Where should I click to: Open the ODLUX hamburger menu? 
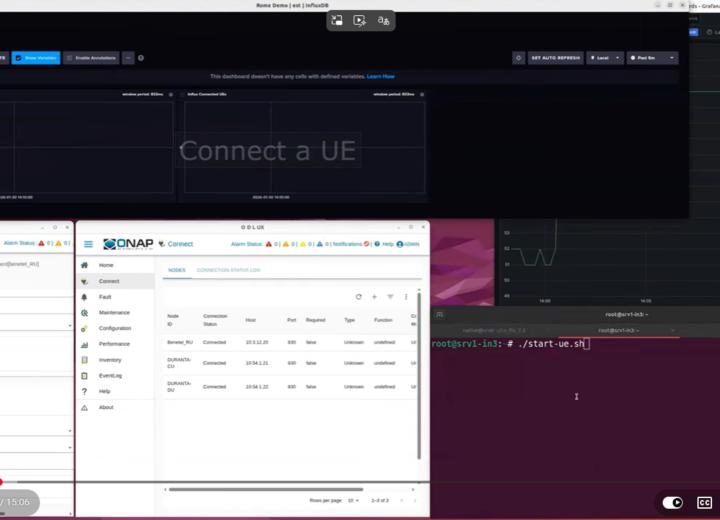88,243
